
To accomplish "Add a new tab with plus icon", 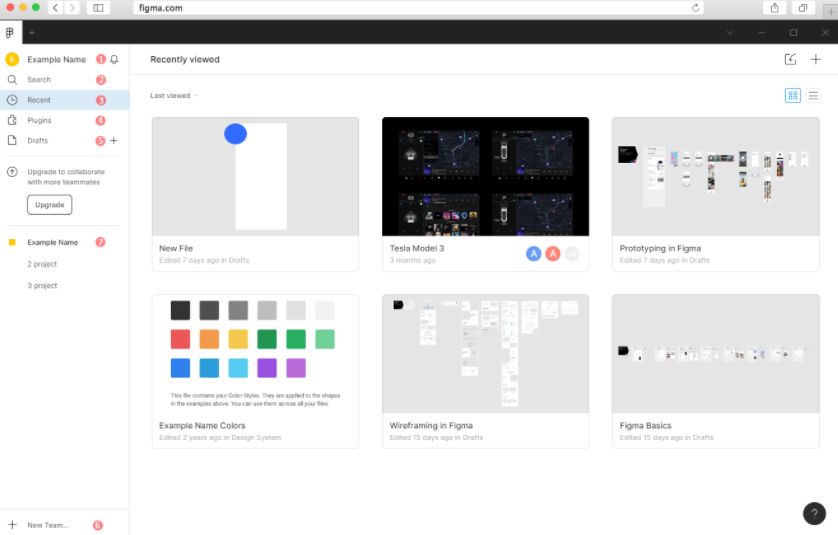I will point(32,33).
